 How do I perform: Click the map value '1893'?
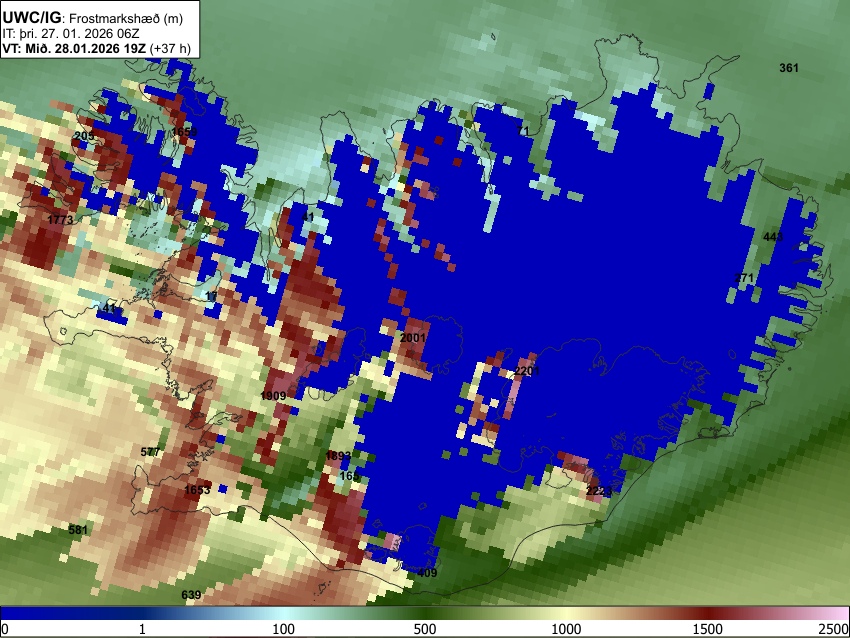(338, 456)
